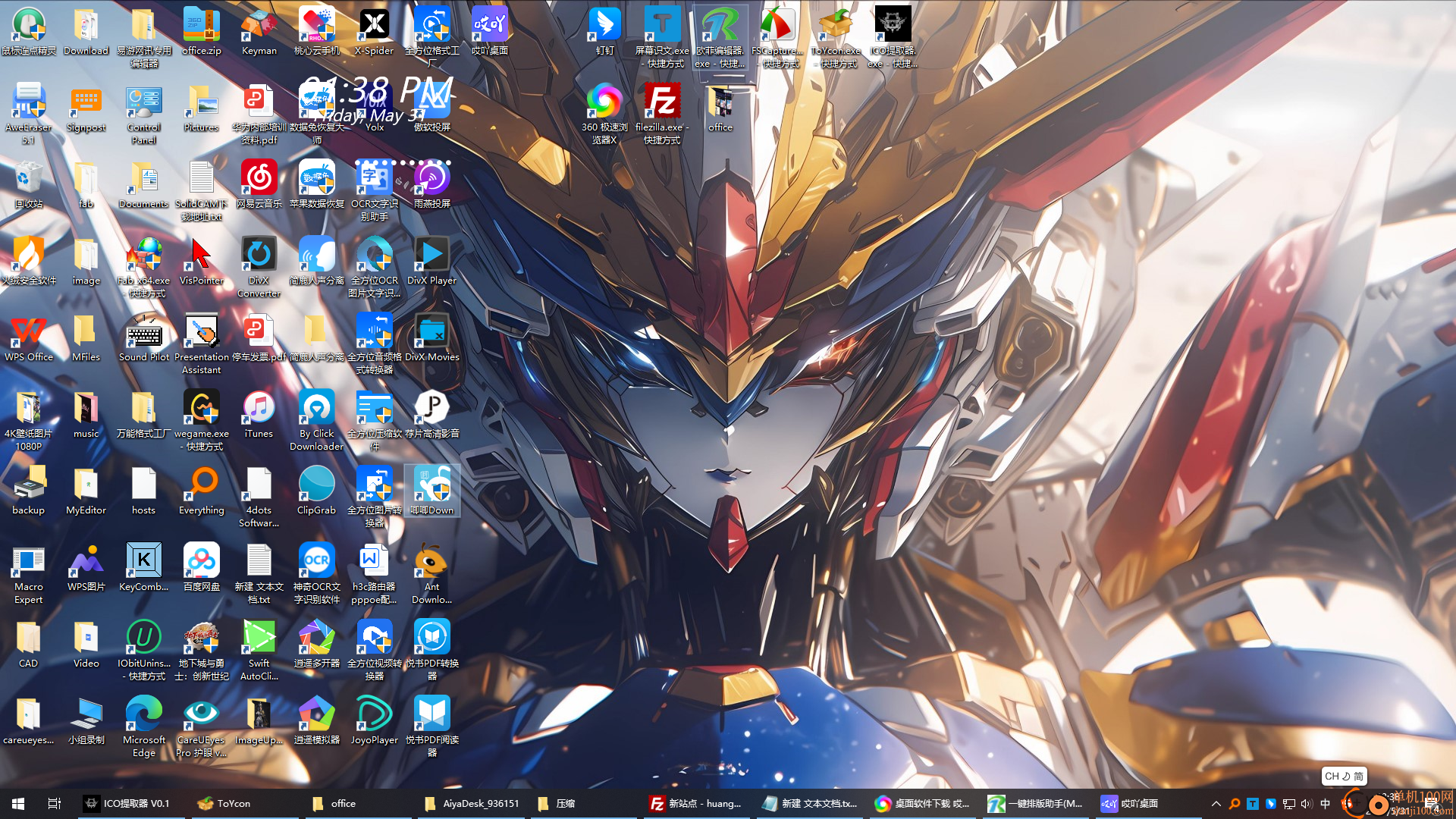
Task: Open Ant Download Manager icon
Action: pyautogui.click(x=432, y=573)
